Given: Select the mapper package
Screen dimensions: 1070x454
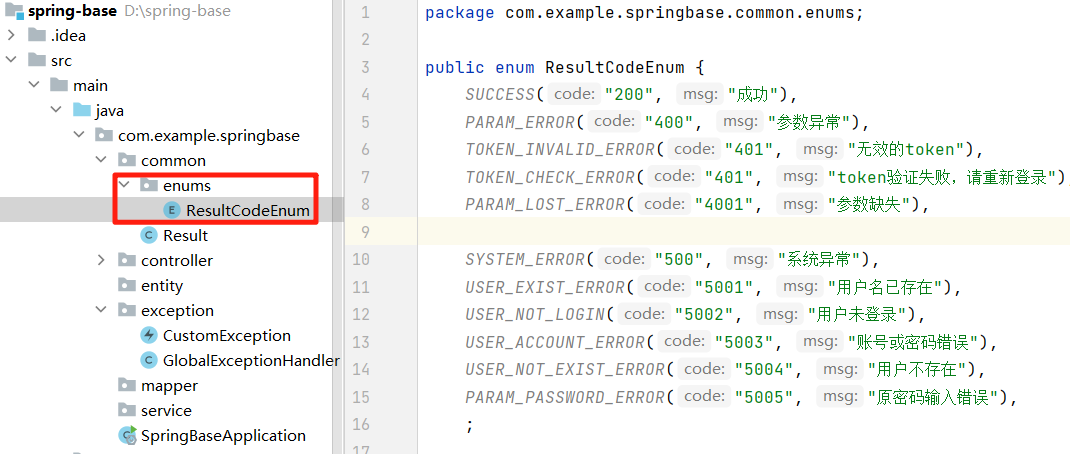Looking at the screenshot, I should (x=169, y=385).
